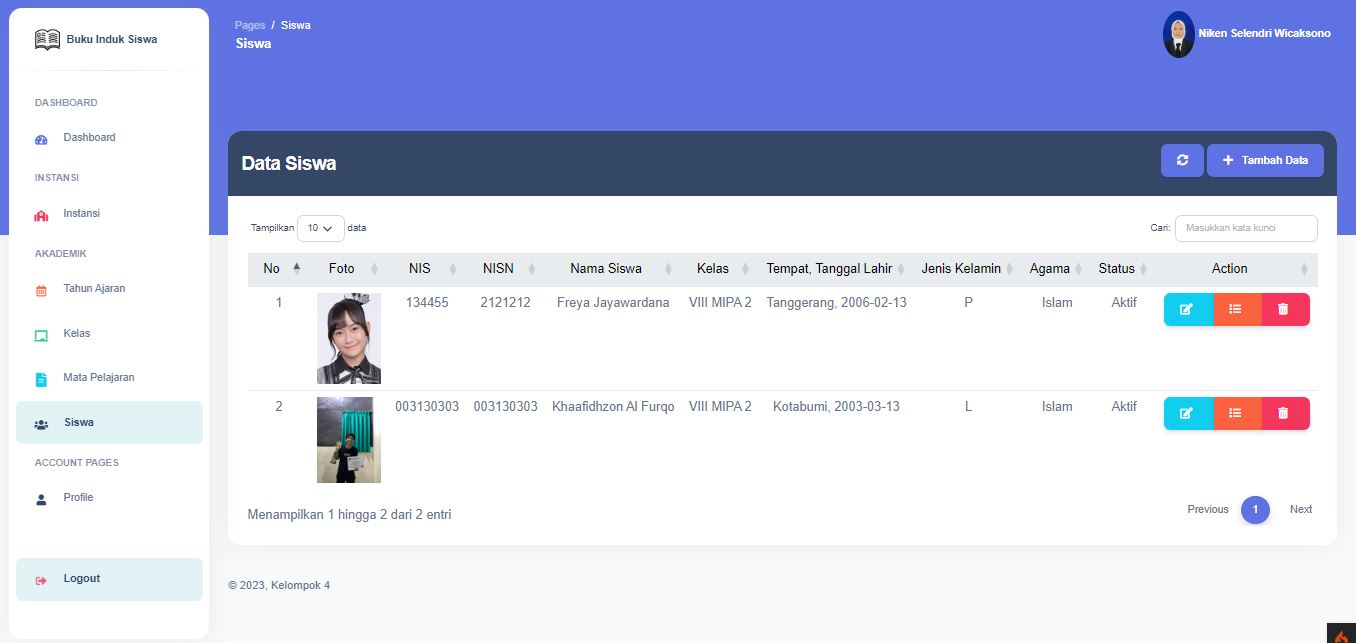Open detail list icon for Freya Jayawardana
This screenshot has height=643, width=1356.
coord(1236,310)
